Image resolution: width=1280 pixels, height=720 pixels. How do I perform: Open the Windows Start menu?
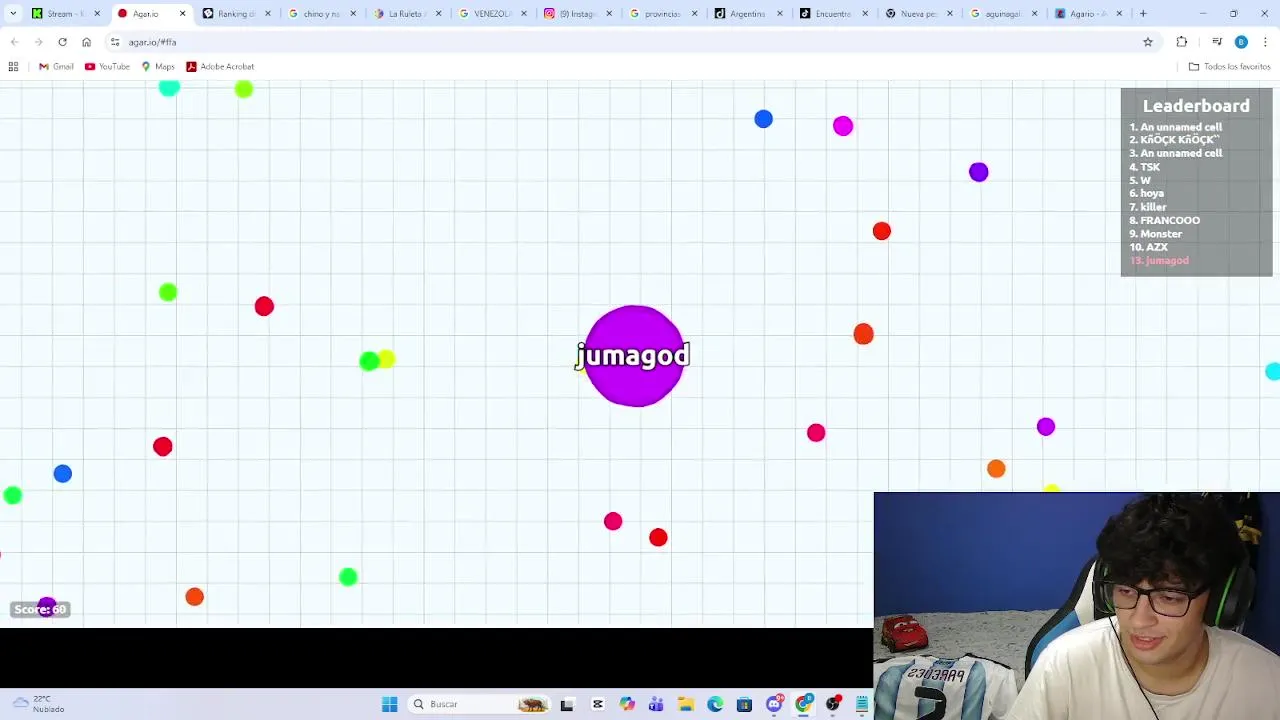coord(389,704)
